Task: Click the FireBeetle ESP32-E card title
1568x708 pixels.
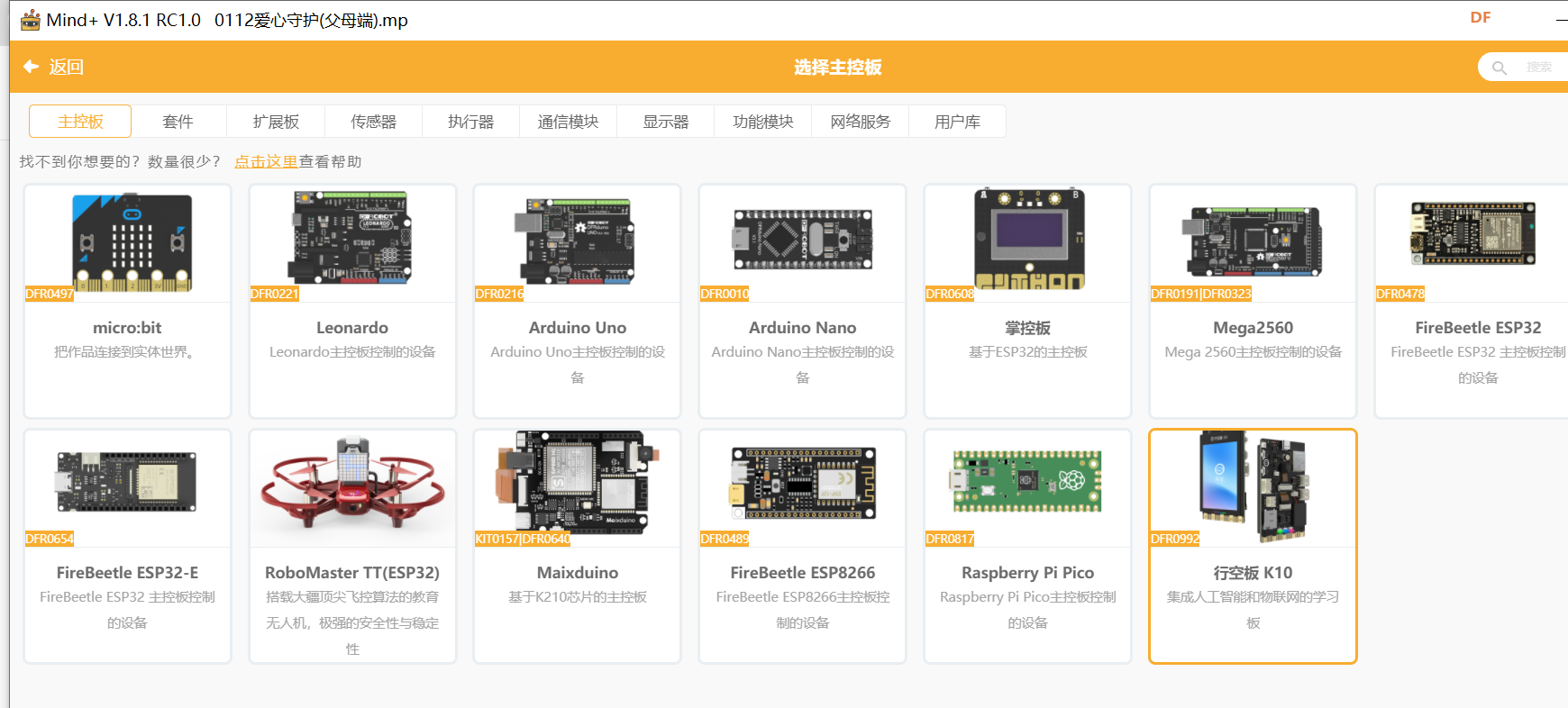Action: click(x=127, y=573)
